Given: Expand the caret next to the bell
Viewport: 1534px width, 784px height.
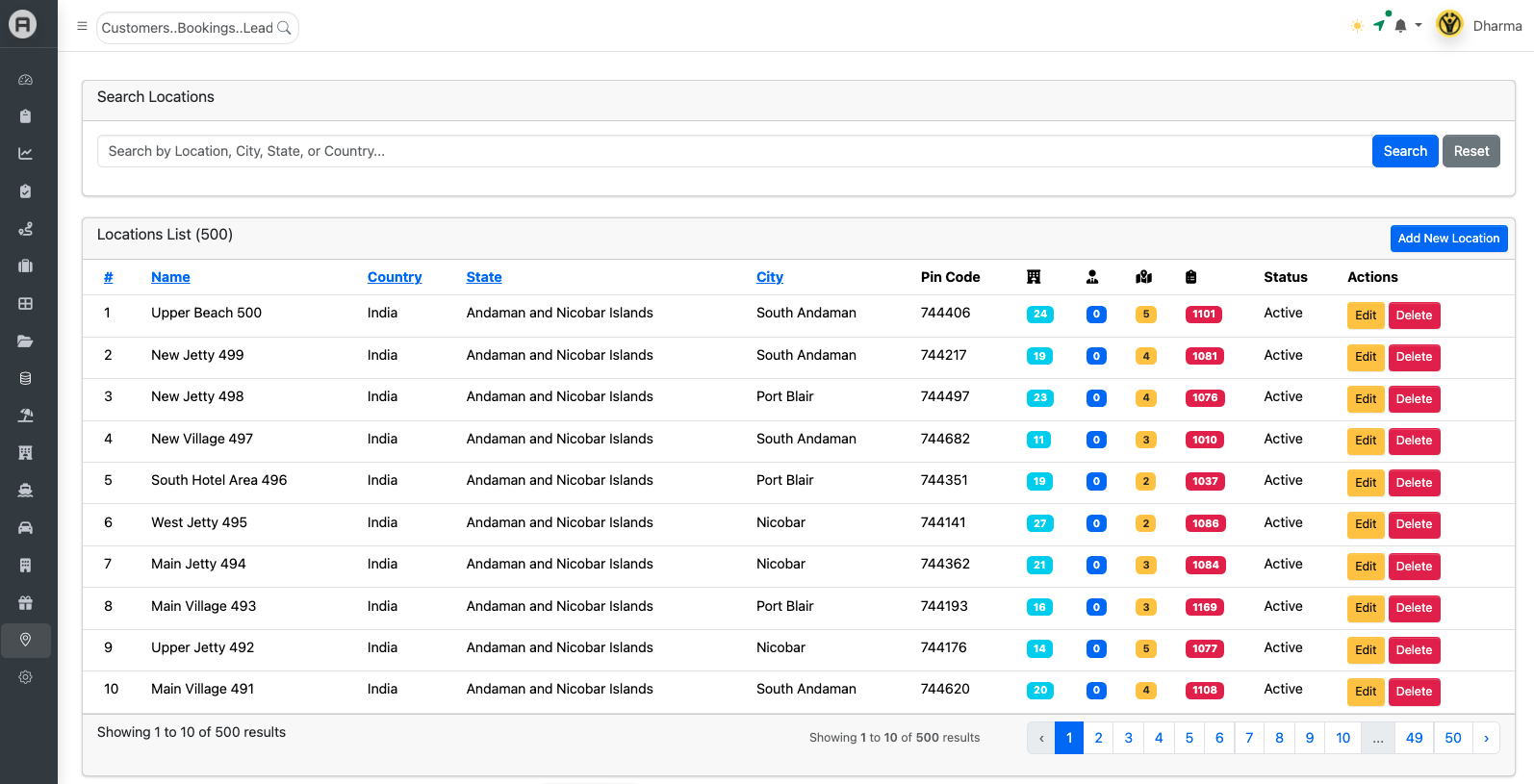Looking at the screenshot, I should pos(1419,26).
